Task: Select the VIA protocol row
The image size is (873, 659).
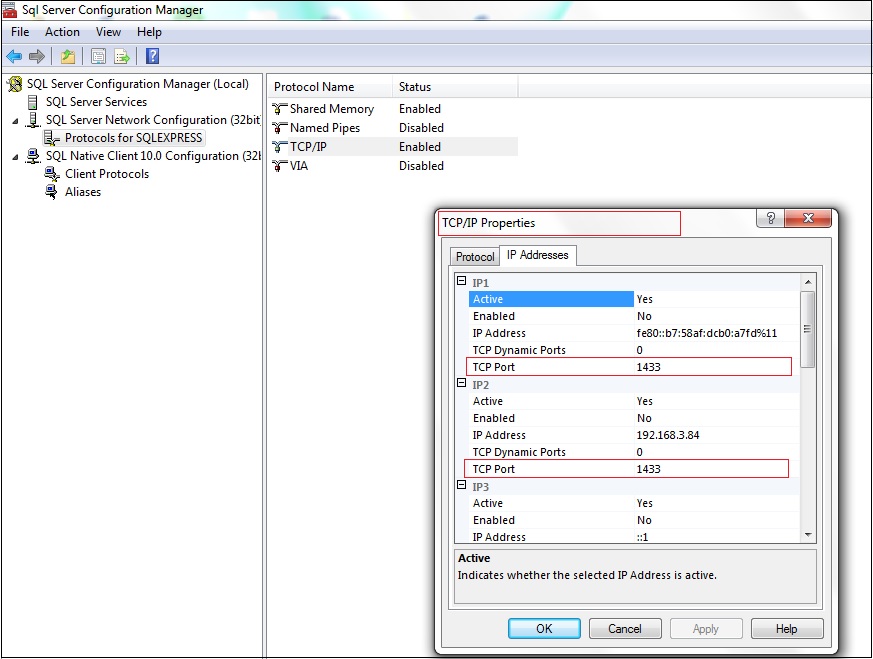Action: tap(394, 165)
